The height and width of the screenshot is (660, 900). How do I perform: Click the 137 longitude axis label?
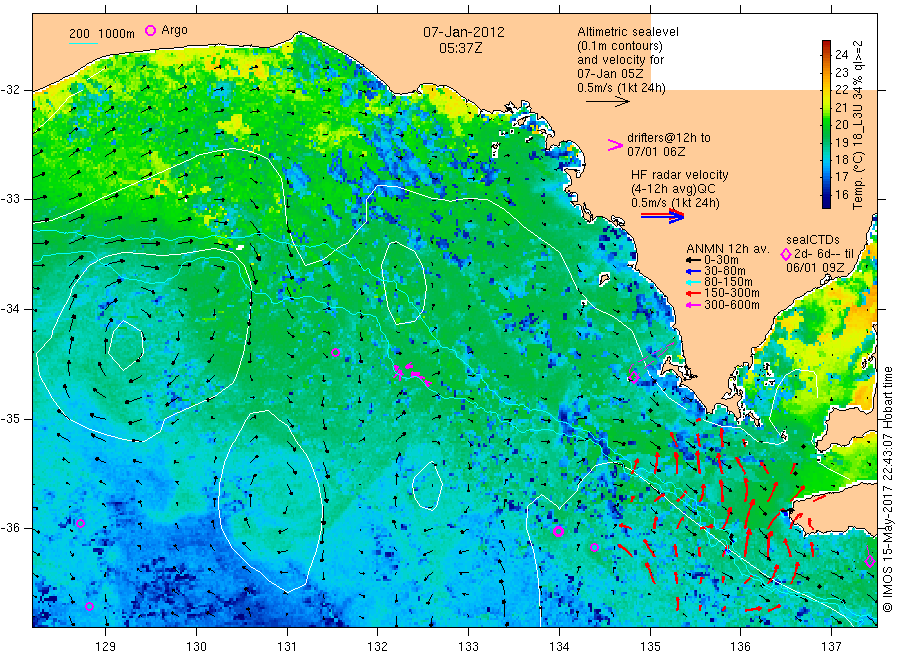[831, 647]
